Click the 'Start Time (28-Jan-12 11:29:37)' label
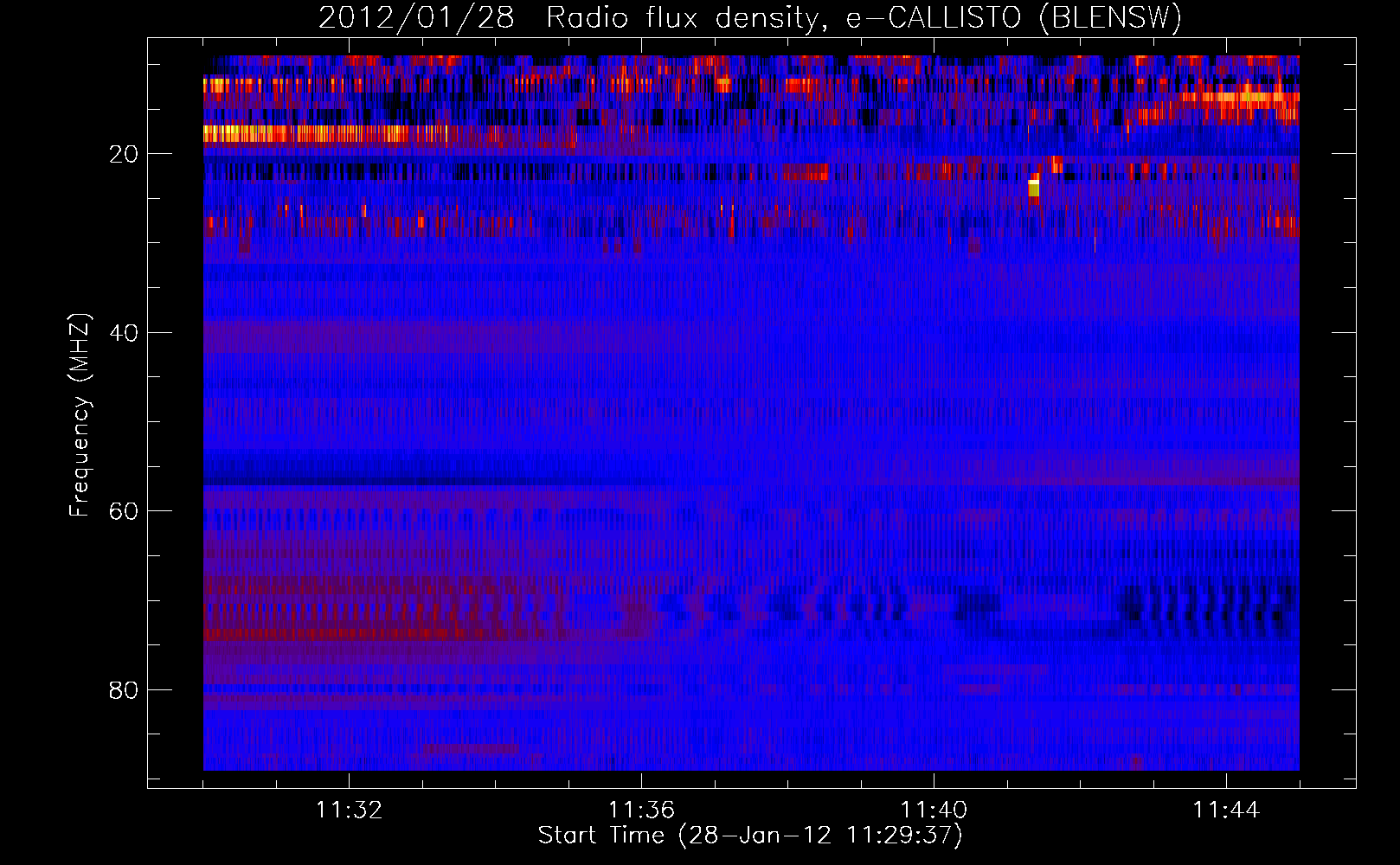Image resolution: width=1400 pixels, height=865 pixels. tap(750, 836)
